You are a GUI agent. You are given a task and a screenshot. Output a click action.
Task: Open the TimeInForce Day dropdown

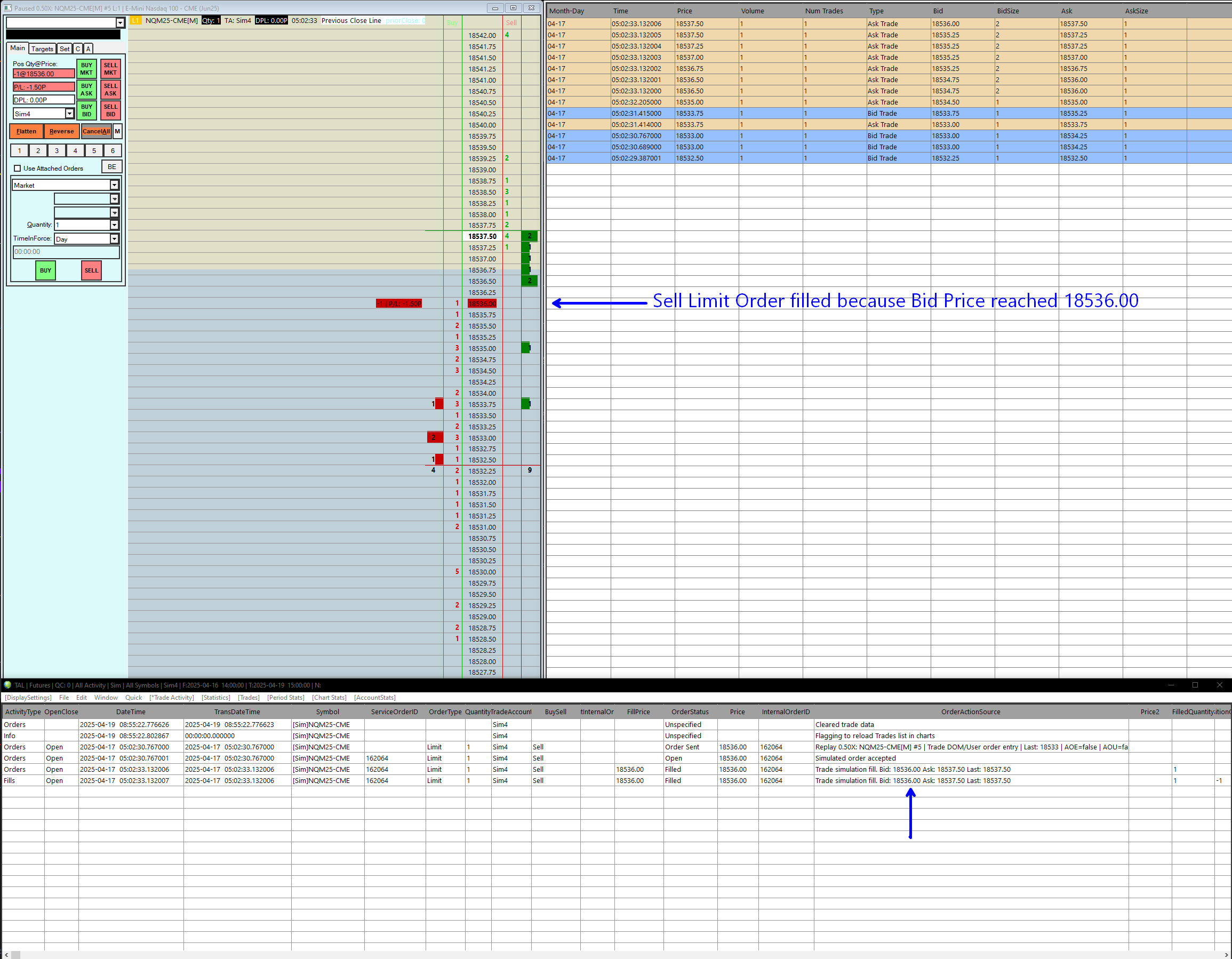pos(114,239)
